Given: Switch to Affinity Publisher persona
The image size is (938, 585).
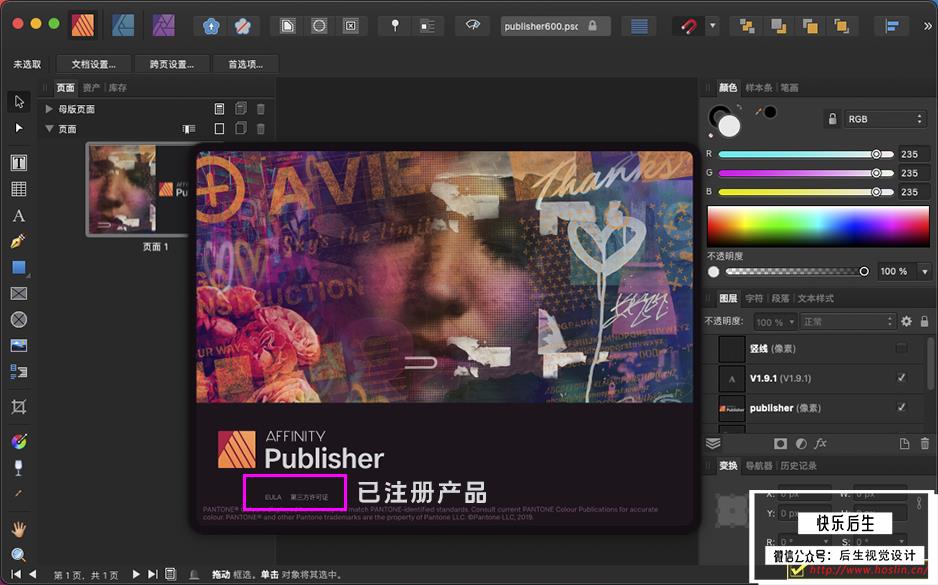Looking at the screenshot, I should [x=83, y=26].
